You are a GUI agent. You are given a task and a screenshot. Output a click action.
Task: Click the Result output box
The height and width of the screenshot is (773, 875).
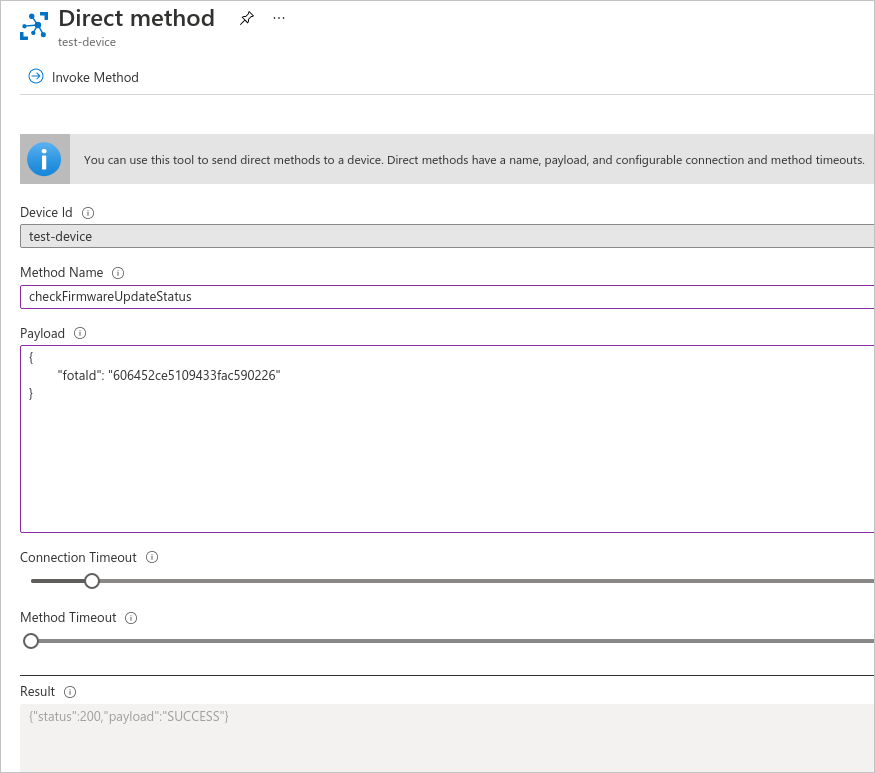point(447,738)
